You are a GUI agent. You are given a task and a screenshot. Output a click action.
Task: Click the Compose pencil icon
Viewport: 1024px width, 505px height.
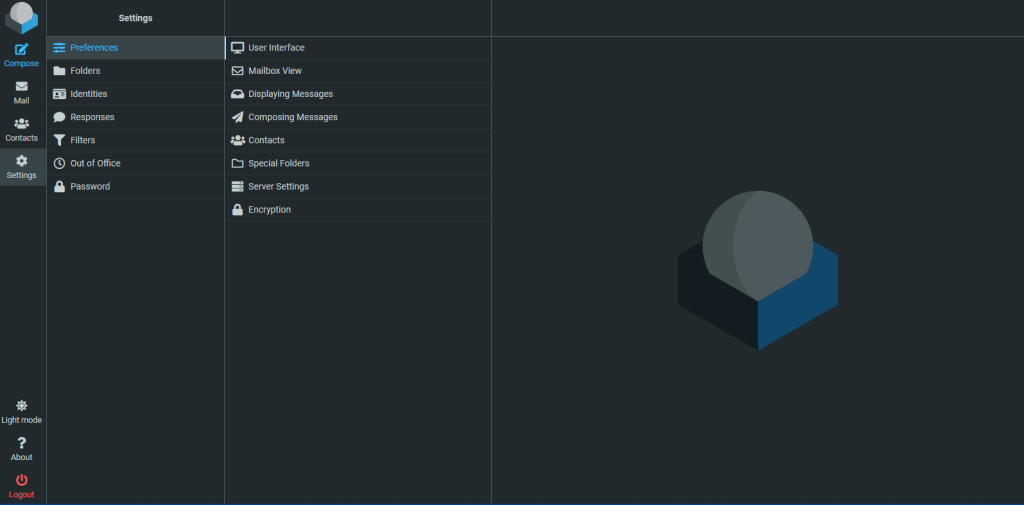coord(21,49)
